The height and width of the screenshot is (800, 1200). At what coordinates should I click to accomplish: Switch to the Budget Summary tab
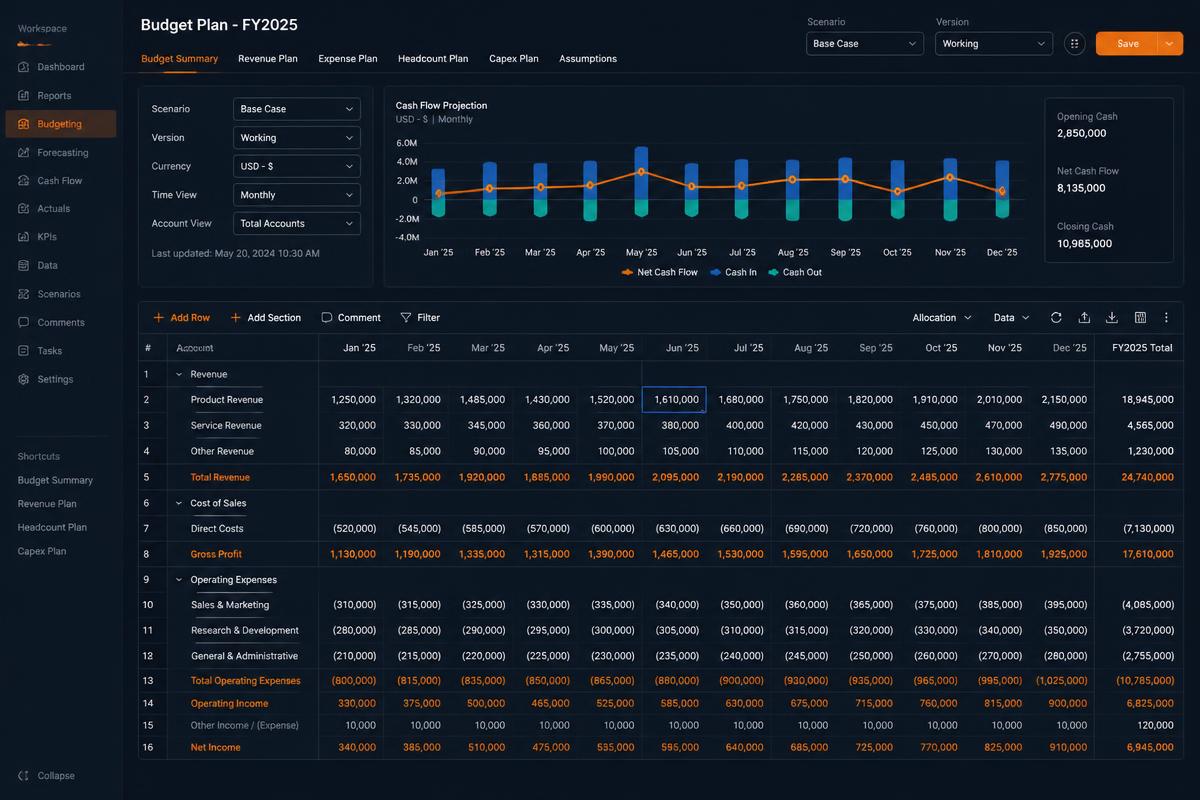coord(179,59)
